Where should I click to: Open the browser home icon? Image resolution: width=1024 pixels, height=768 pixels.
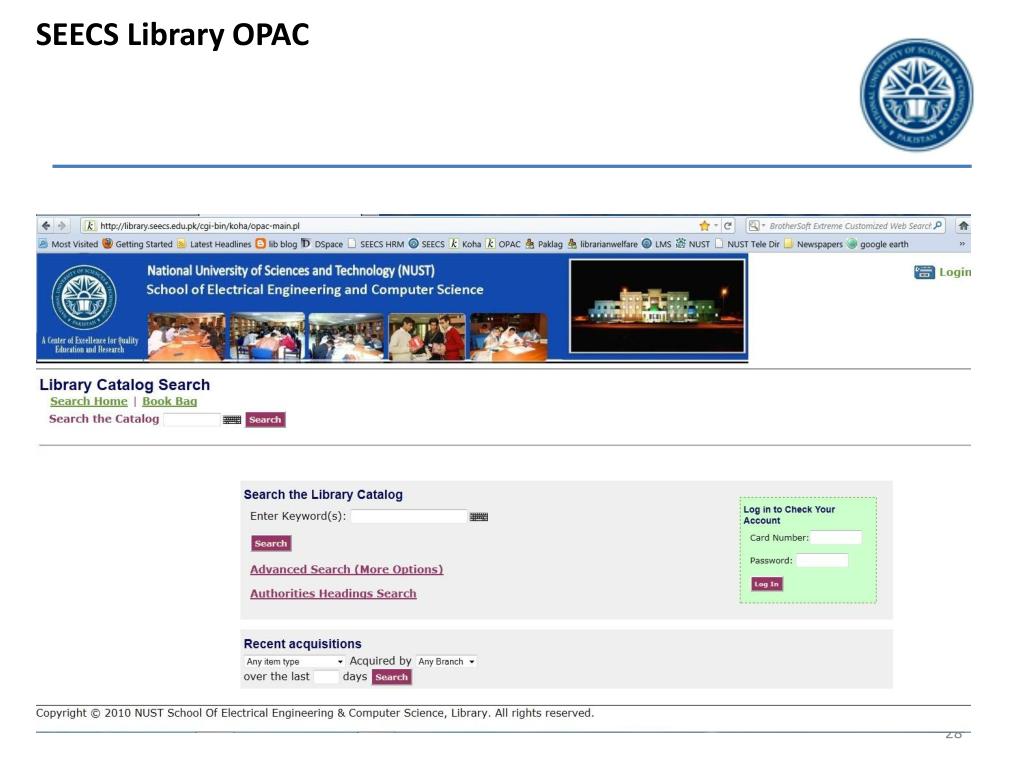[x=963, y=226]
